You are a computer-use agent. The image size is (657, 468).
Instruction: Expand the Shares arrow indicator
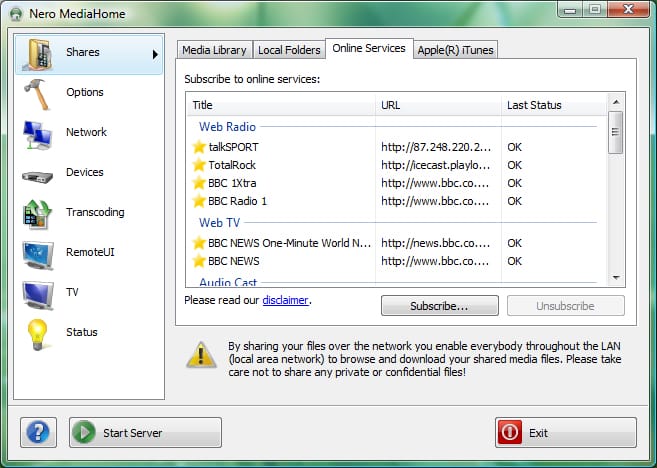tap(155, 54)
